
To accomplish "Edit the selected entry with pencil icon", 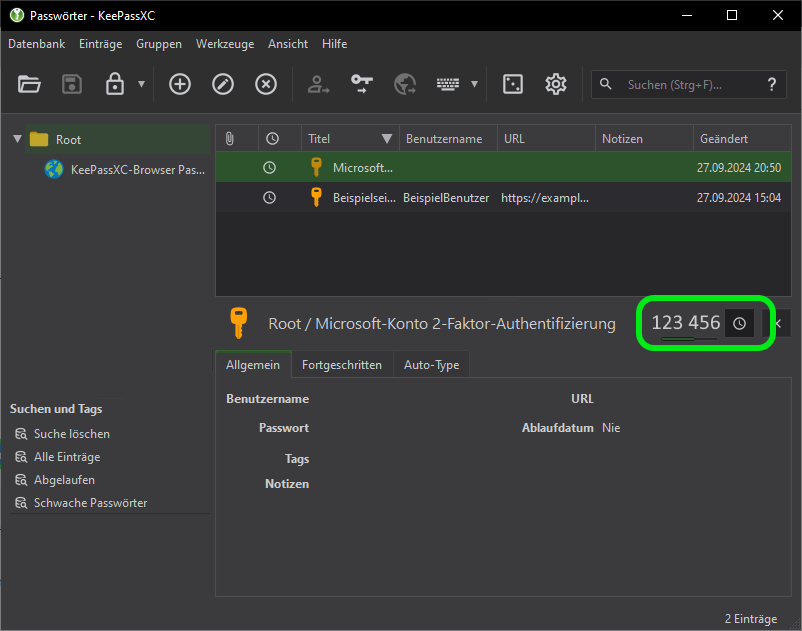I will pos(223,85).
